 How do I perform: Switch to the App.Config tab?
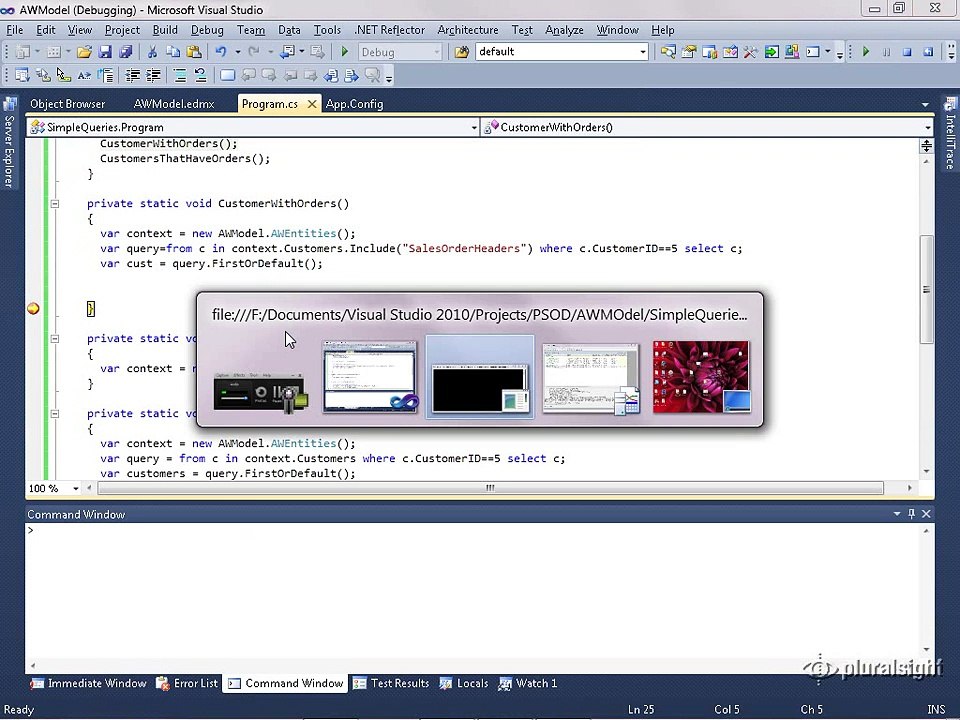pos(354,104)
